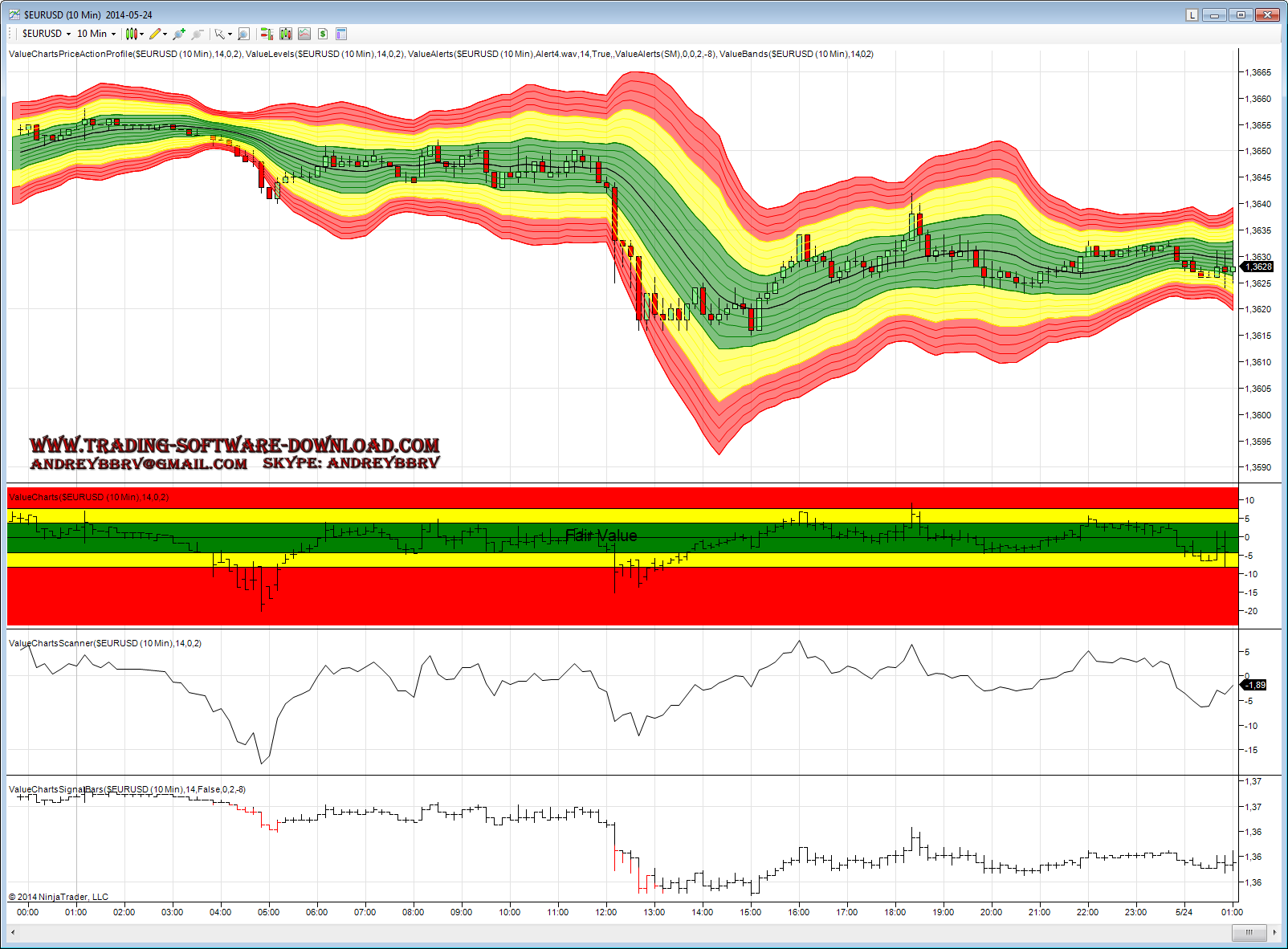The width and height of the screenshot is (1288, 949).
Task: Click the candlestick chart style icon
Action: click(x=132, y=34)
